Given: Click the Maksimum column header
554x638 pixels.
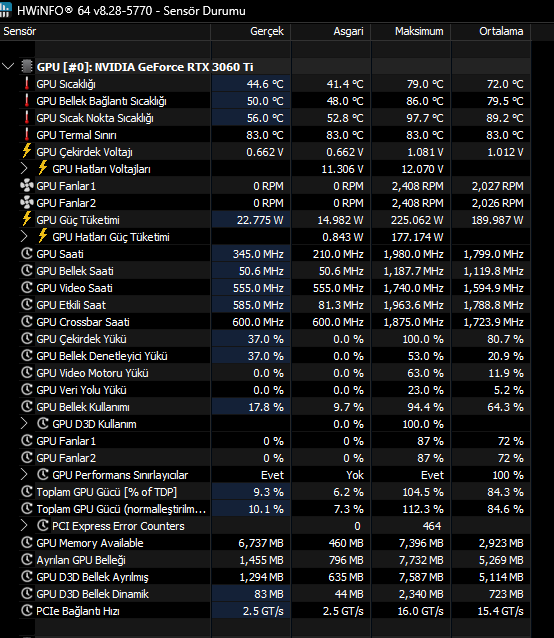Looking at the screenshot, I should coord(411,31).
